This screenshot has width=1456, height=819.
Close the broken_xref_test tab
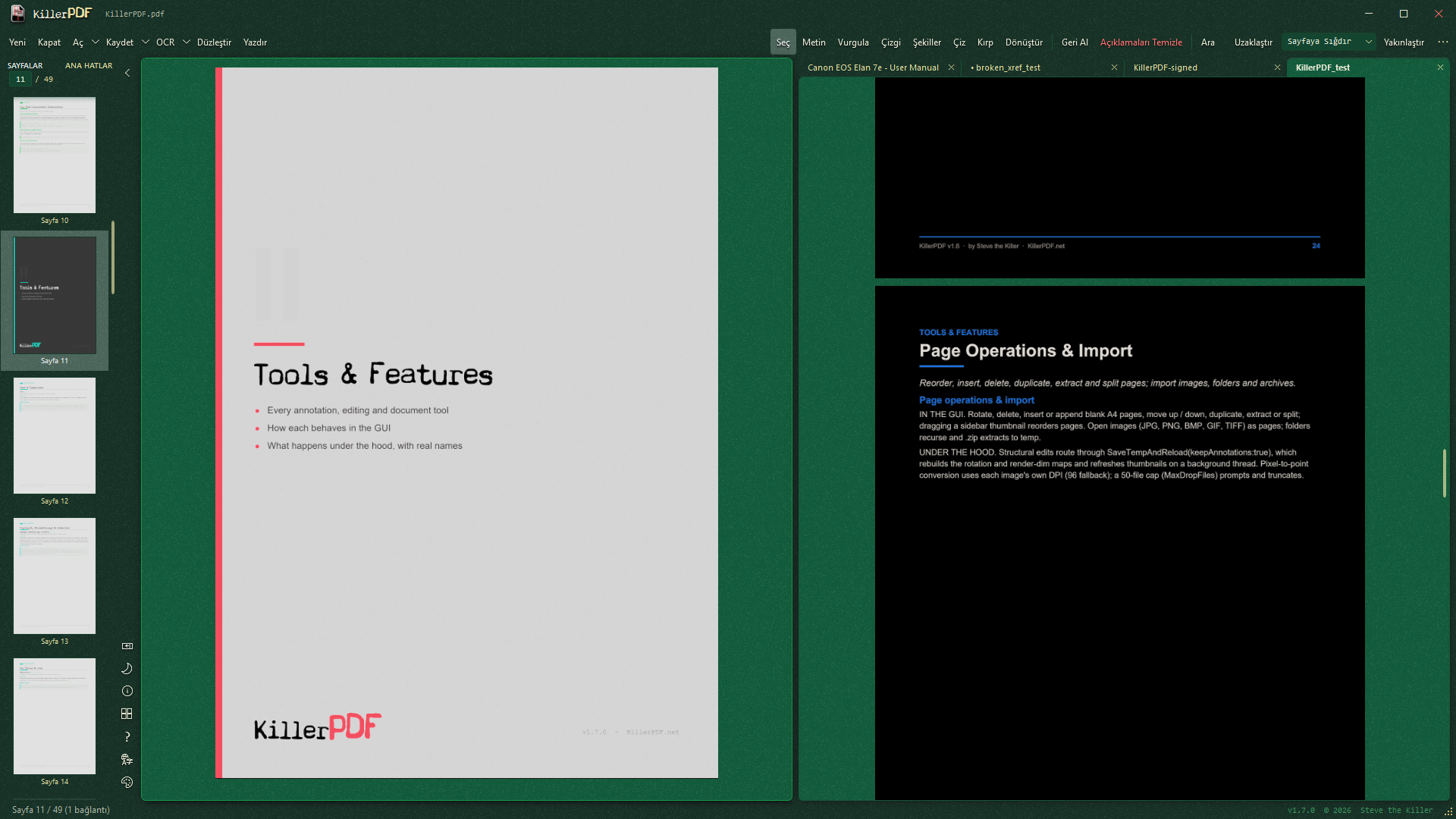coord(1114,67)
